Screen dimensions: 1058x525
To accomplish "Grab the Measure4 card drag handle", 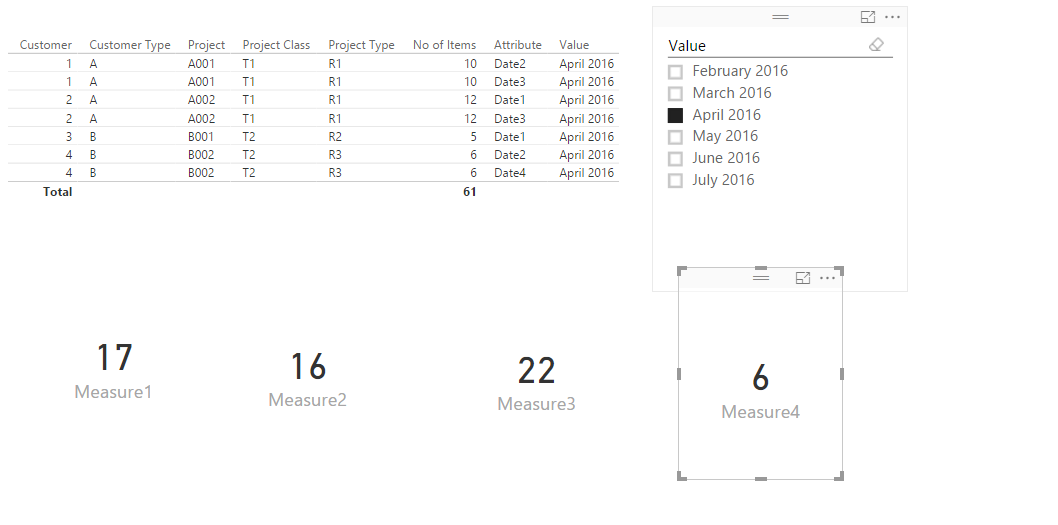I will tap(760, 277).
